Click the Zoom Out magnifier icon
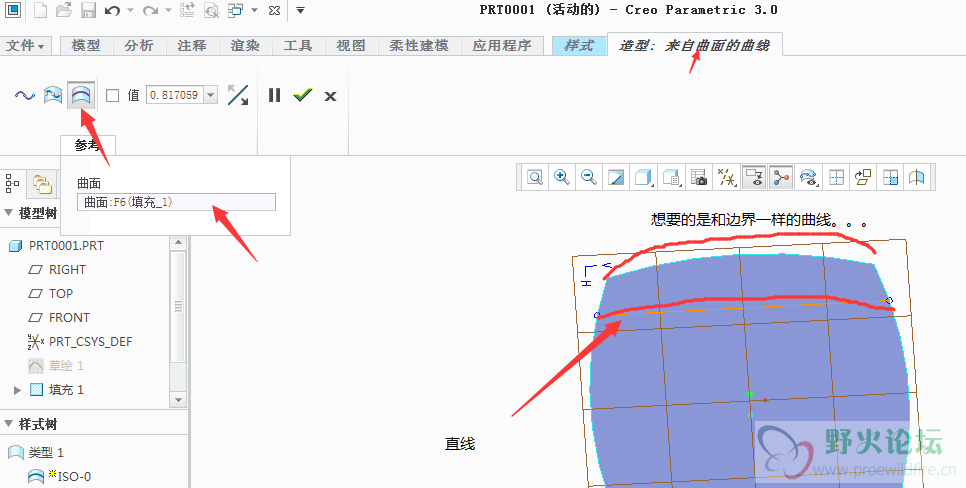This screenshot has height=488, width=966. point(588,178)
